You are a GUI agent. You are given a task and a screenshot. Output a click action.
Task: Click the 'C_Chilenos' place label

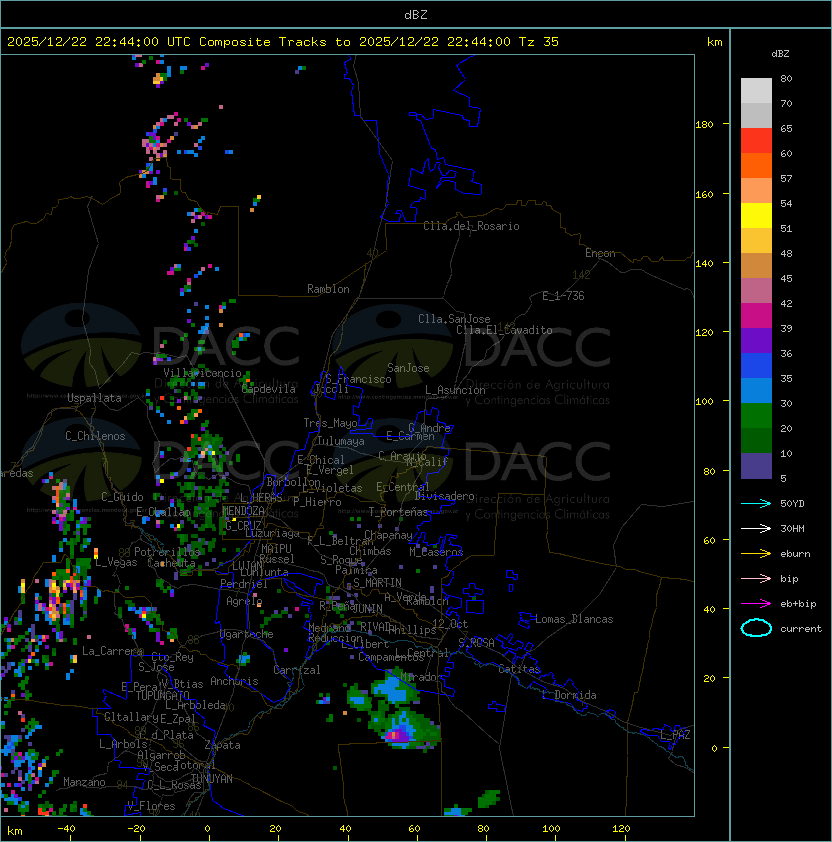pos(95,436)
